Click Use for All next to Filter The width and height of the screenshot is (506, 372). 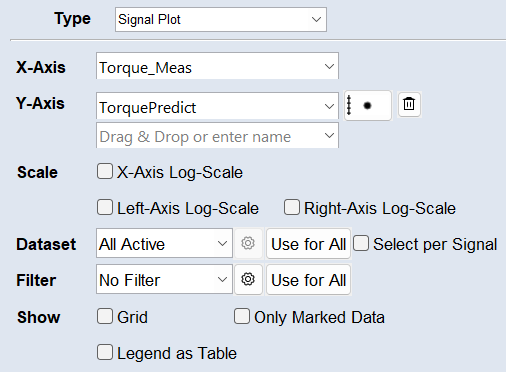(308, 280)
